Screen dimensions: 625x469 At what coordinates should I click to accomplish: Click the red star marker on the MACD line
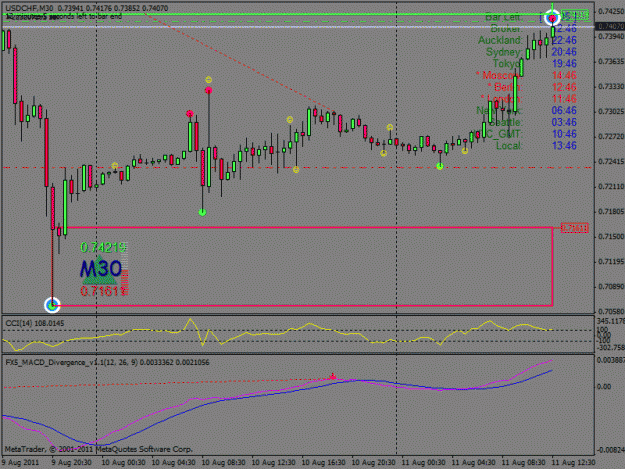333,376
